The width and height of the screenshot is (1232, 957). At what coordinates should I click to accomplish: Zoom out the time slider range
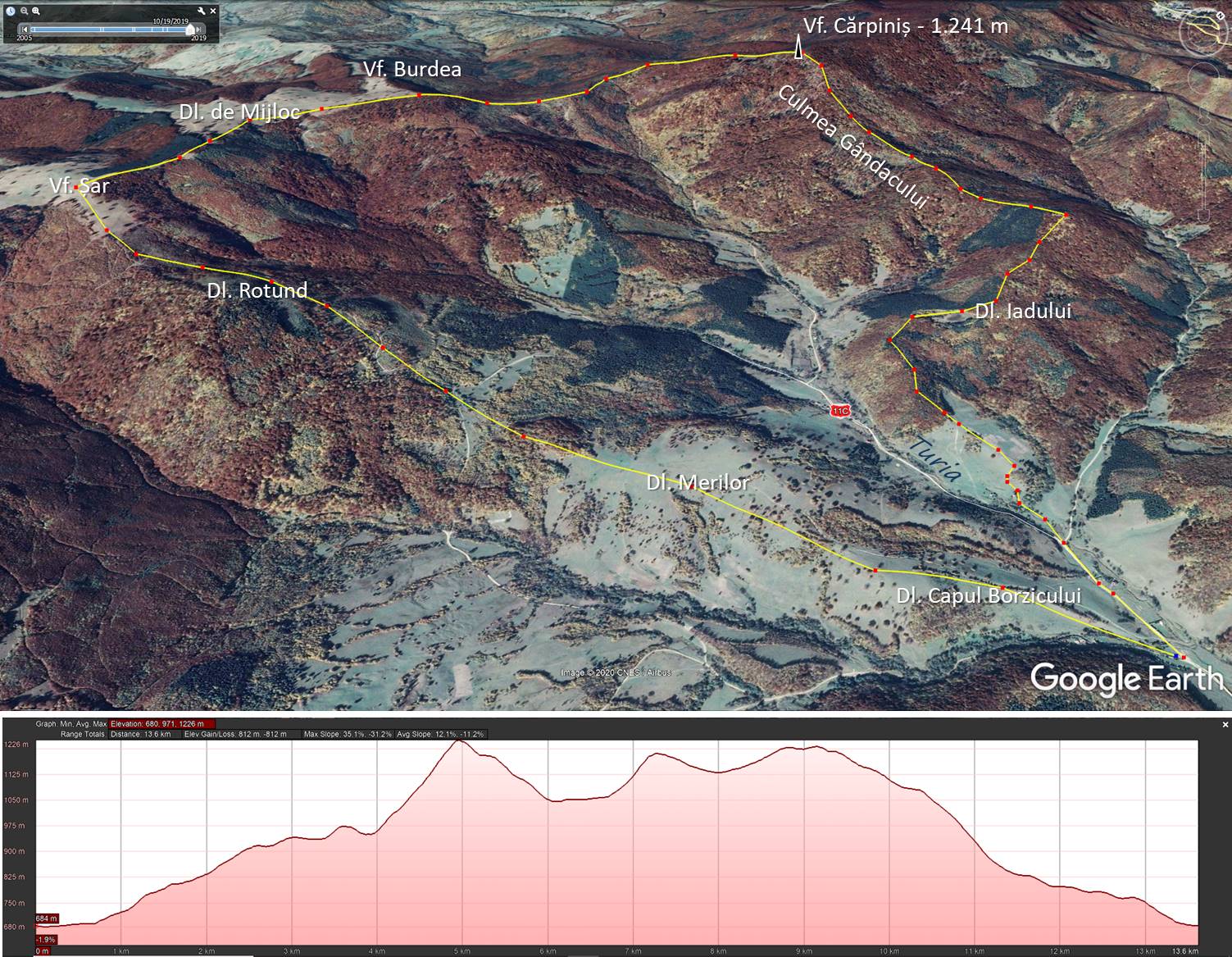[x=25, y=11]
